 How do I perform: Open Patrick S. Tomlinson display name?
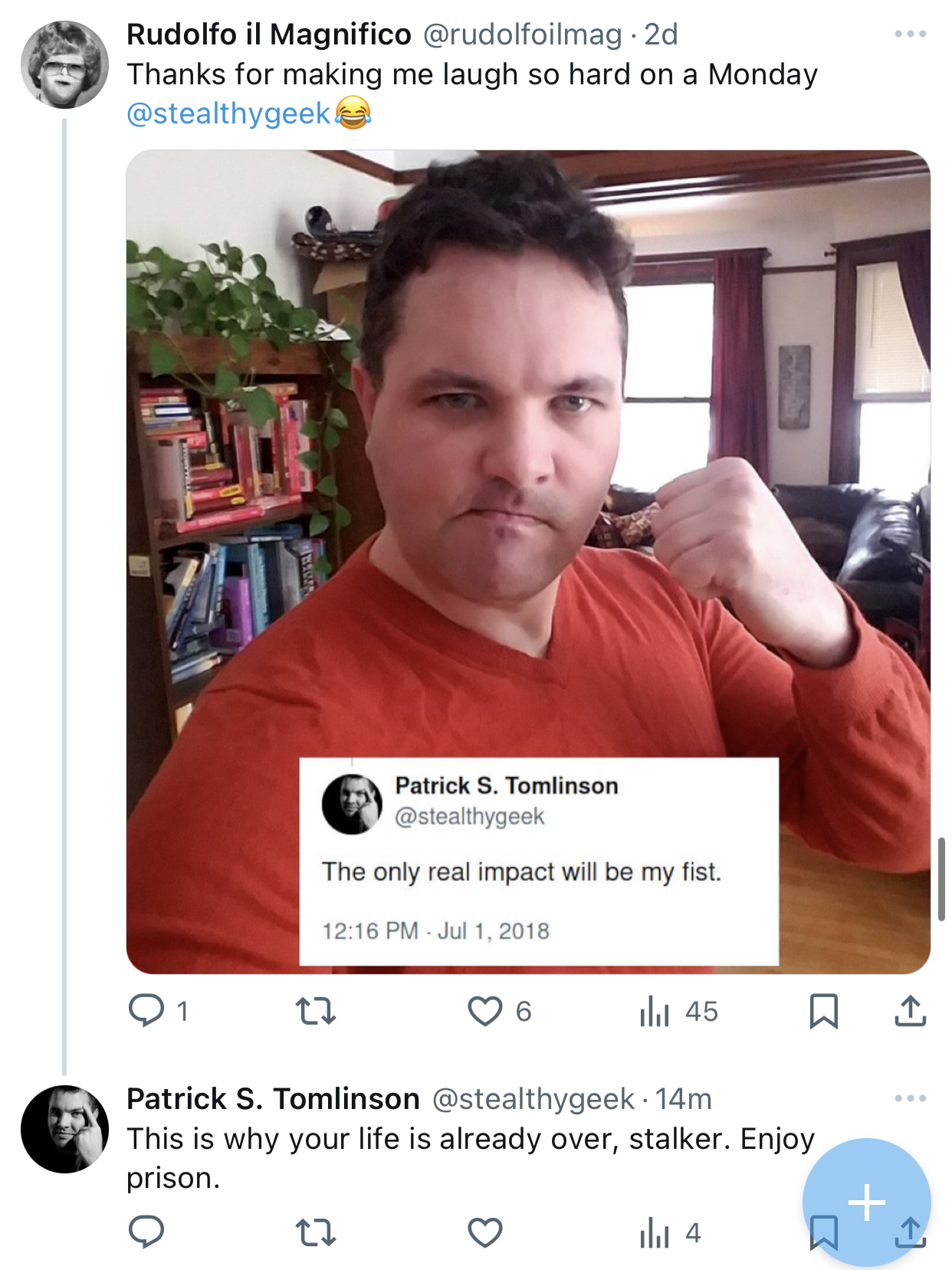click(x=273, y=1099)
